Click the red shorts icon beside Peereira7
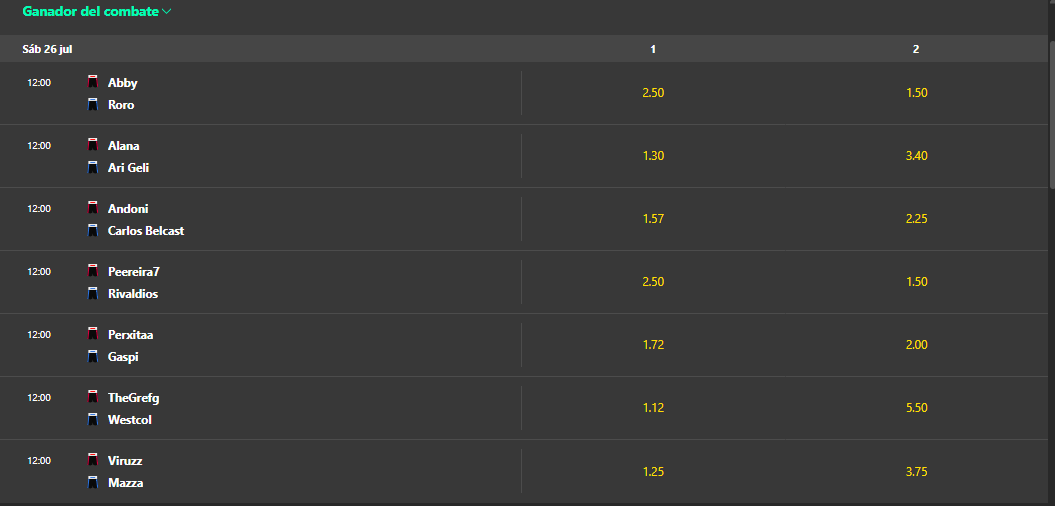The image size is (1055, 506). pyautogui.click(x=93, y=271)
